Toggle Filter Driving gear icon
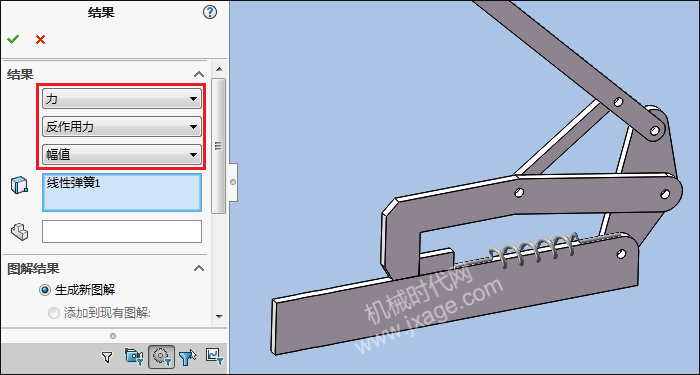The width and height of the screenshot is (700, 375). [161, 356]
